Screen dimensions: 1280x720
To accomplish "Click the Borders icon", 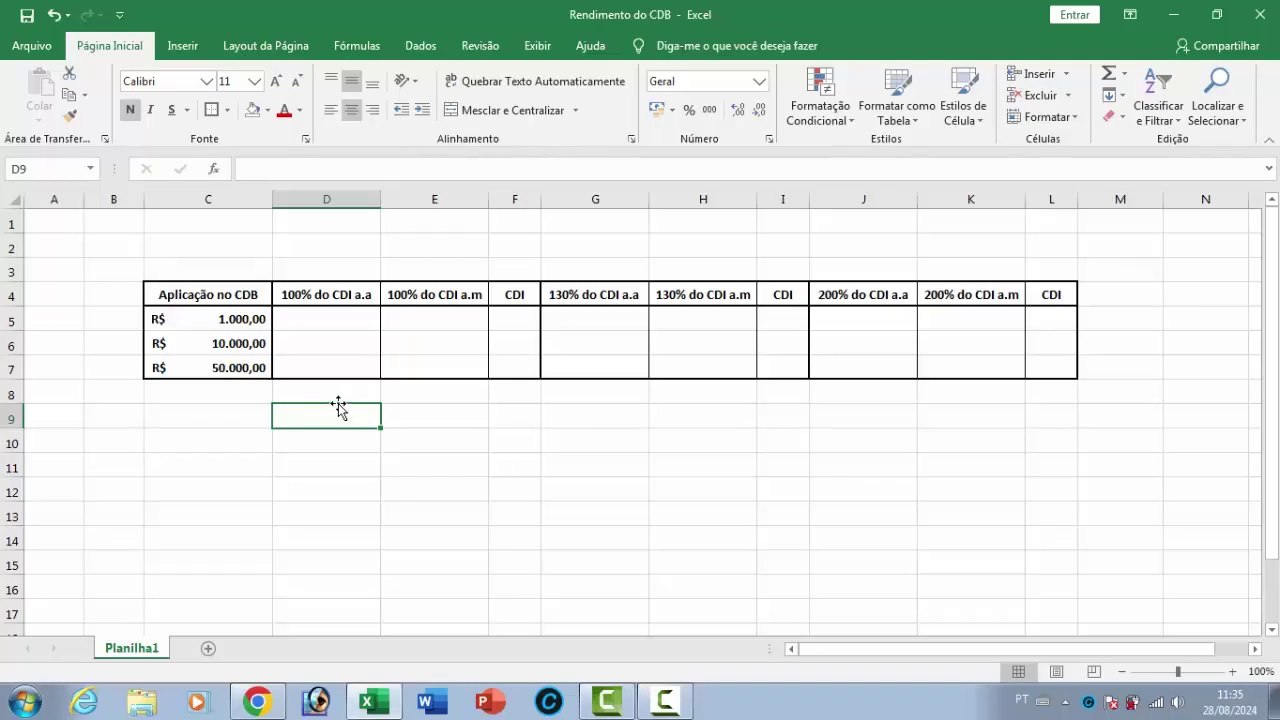I will pos(211,110).
